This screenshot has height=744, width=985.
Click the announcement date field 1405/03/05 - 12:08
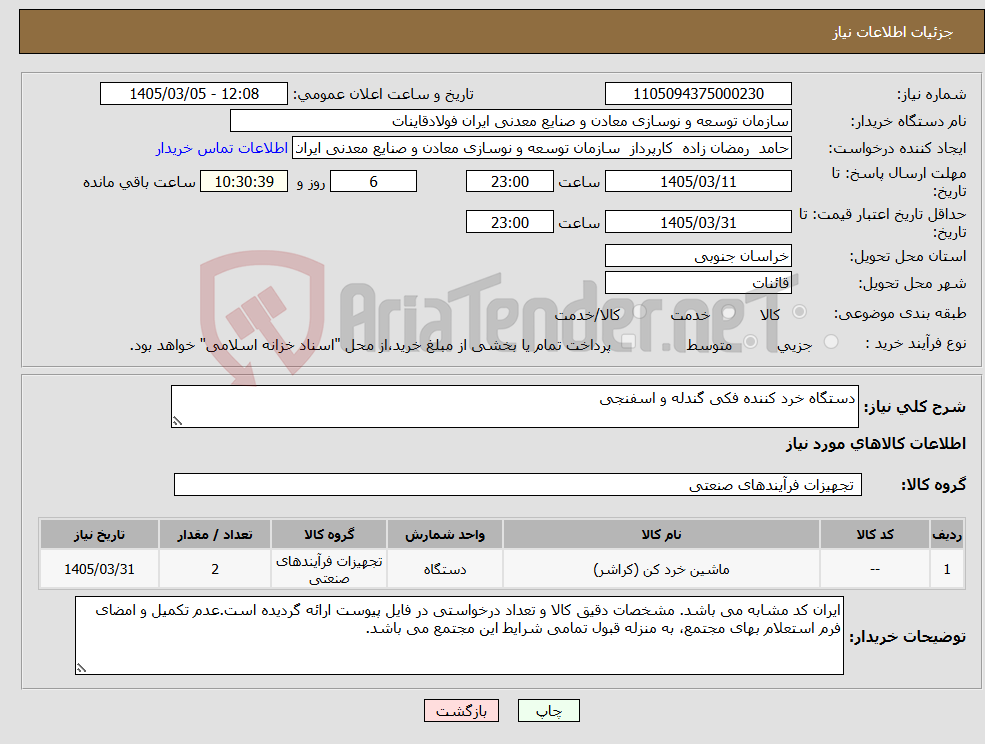(x=193, y=94)
